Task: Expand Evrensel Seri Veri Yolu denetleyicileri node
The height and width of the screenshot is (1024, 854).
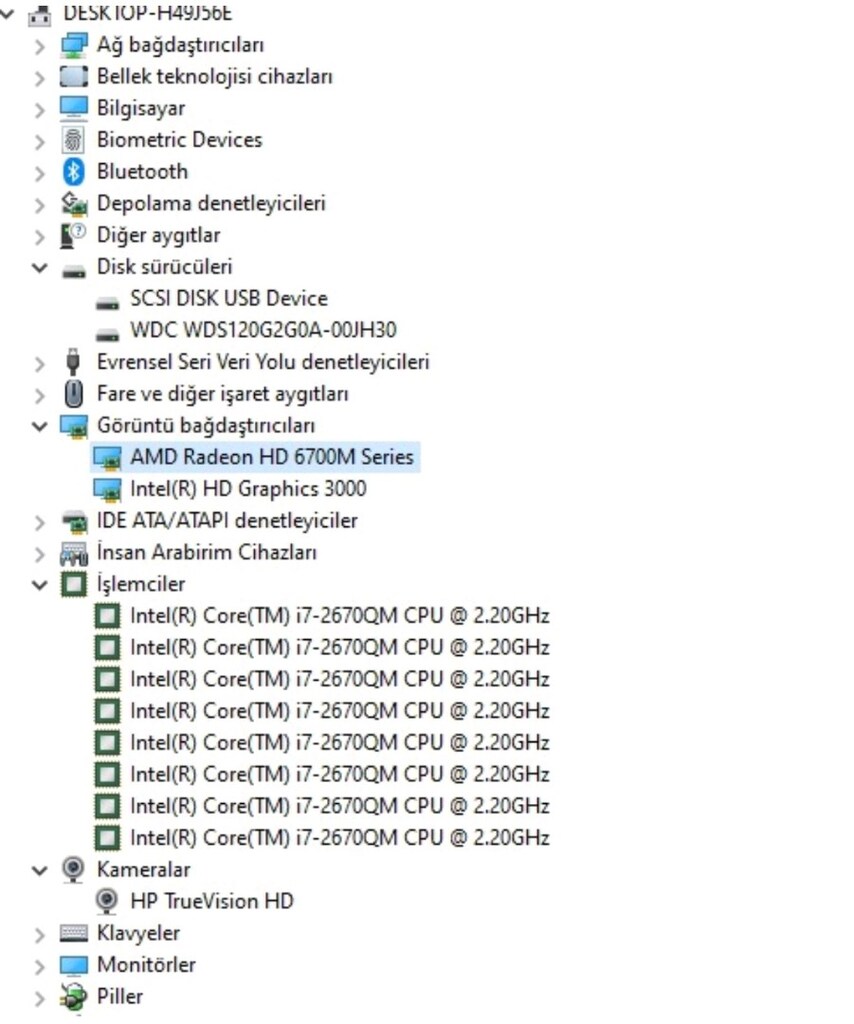Action: 40,363
